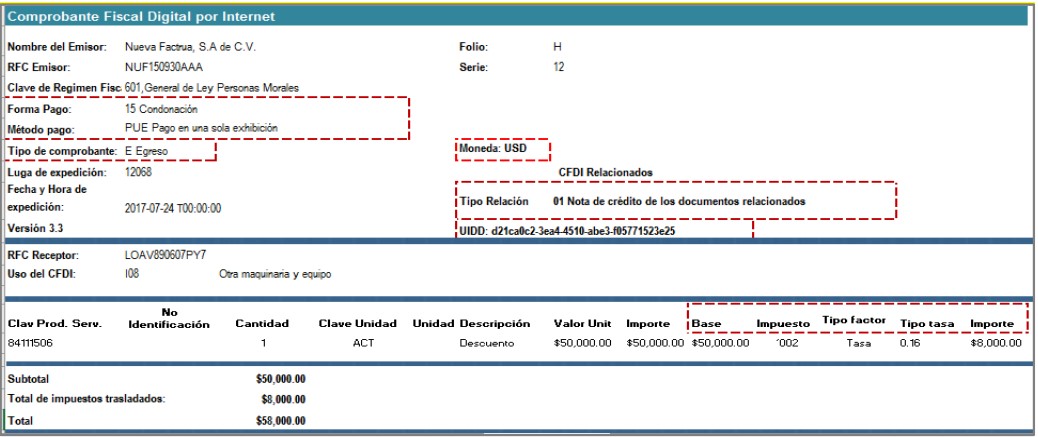Select the Folio value H
Image resolution: width=1038 pixels, height=437 pixels.
pyautogui.click(x=557, y=47)
